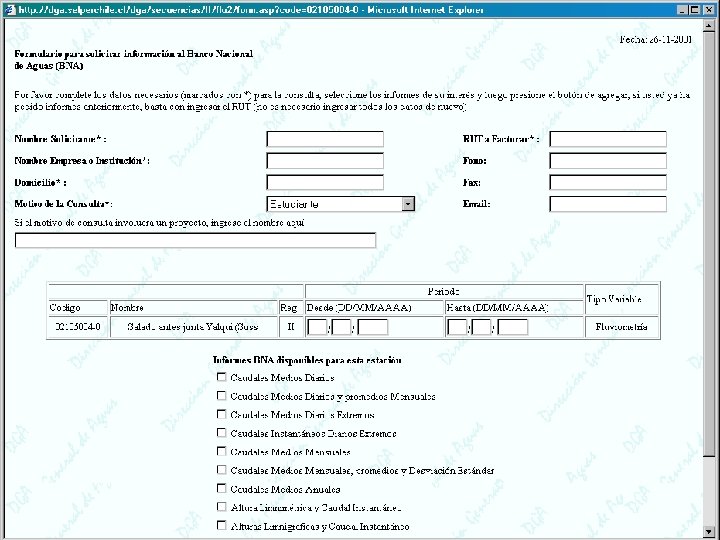720x540 pixels.
Task: Click the station code 02105004-0 cell
Action: pyautogui.click(x=78, y=327)
